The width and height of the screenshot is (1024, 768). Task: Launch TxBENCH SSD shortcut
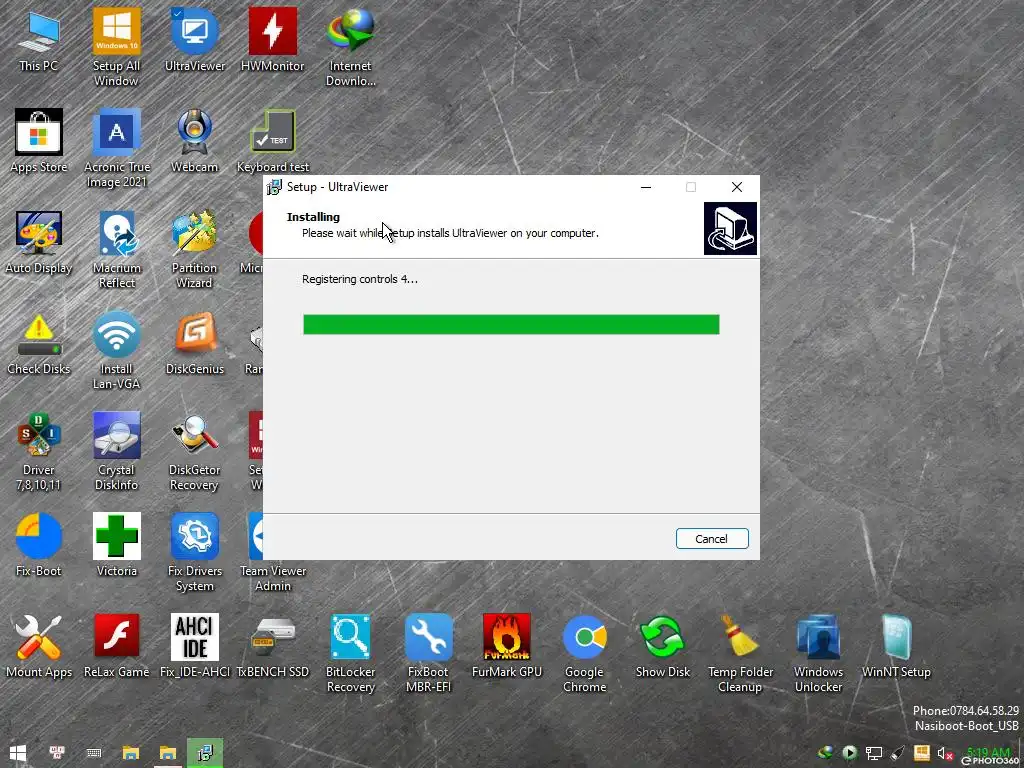coord(272,647)
